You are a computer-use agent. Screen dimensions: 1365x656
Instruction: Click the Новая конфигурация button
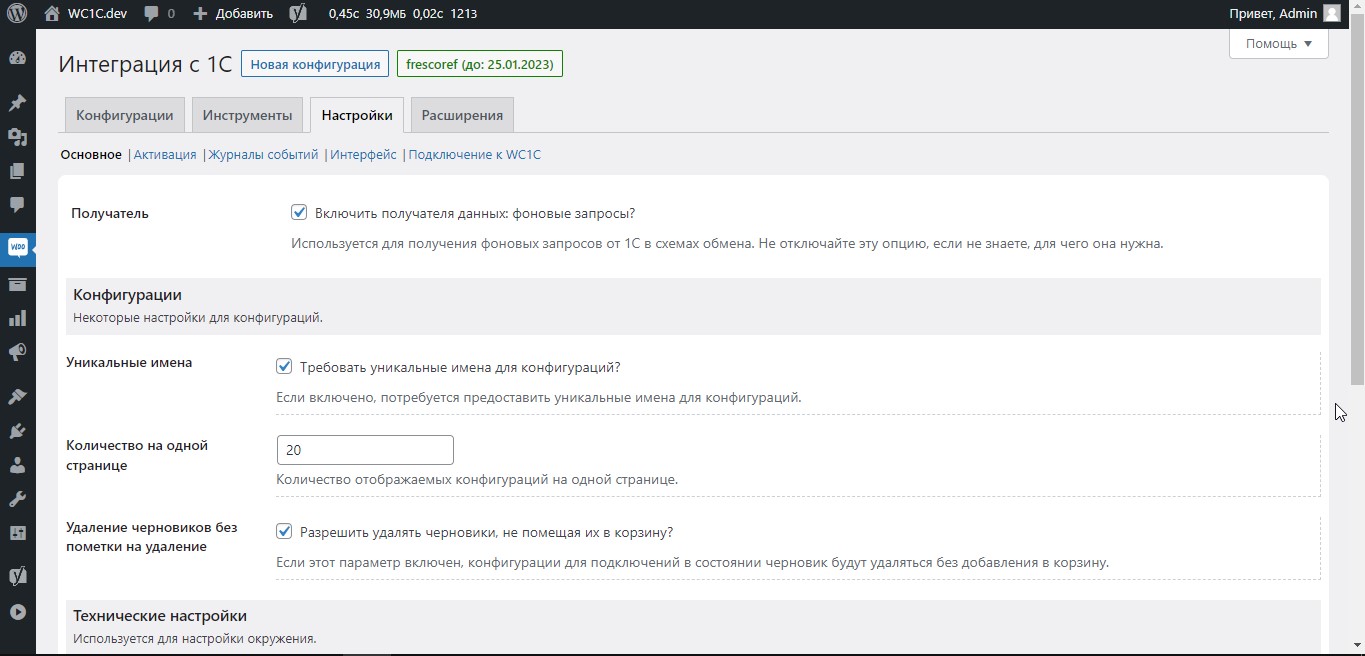[315, 64]
